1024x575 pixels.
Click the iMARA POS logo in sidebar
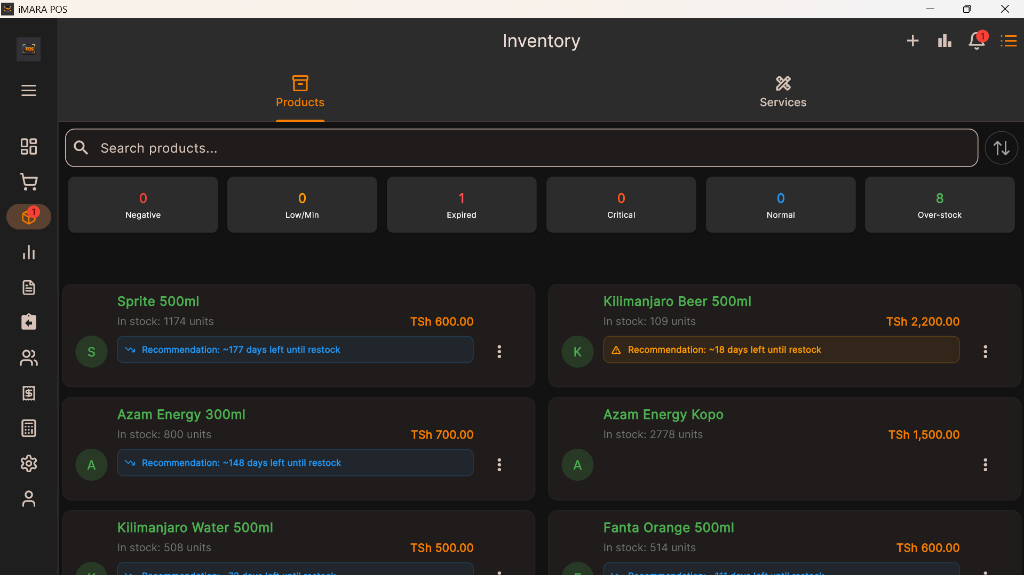coord(28,49)
